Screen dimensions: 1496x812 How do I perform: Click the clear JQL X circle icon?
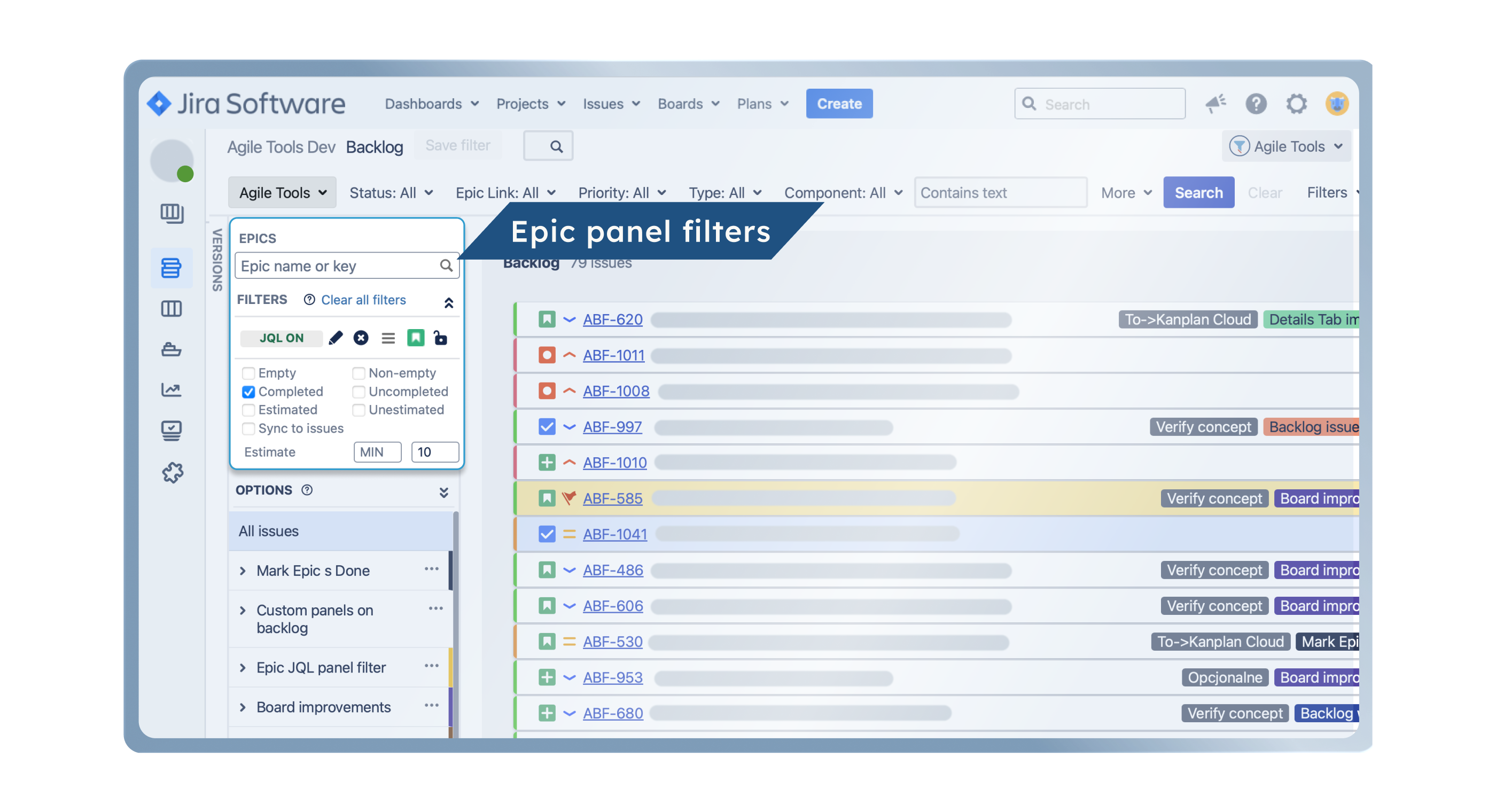pyautogui.click(x=361, y=338)
